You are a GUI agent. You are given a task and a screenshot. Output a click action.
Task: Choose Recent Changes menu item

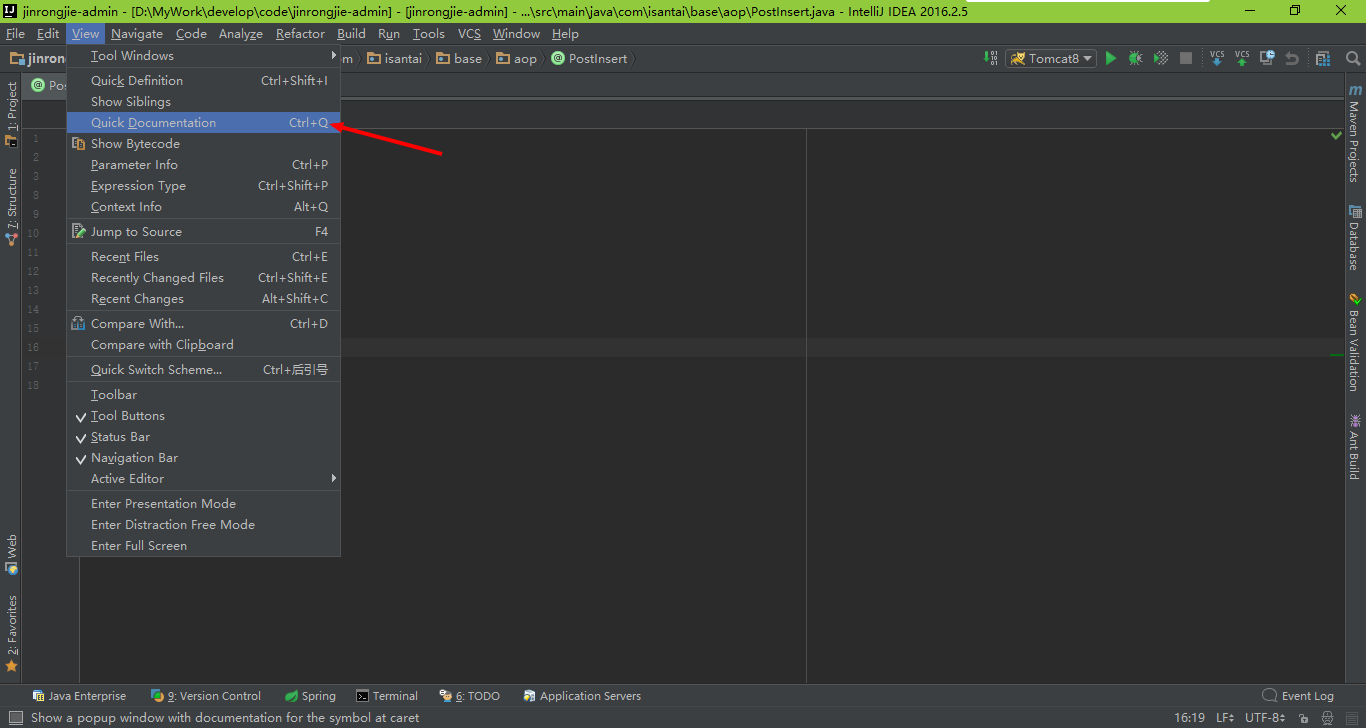tap(204, 299)
